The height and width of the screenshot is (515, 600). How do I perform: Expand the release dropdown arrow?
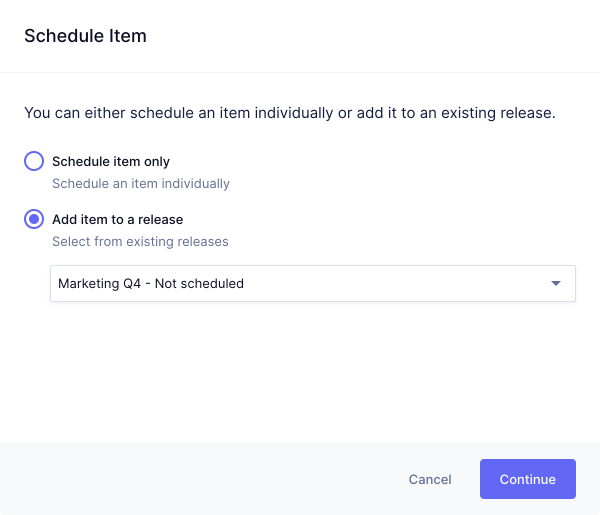pyautogui.click(x=556, y=284)
